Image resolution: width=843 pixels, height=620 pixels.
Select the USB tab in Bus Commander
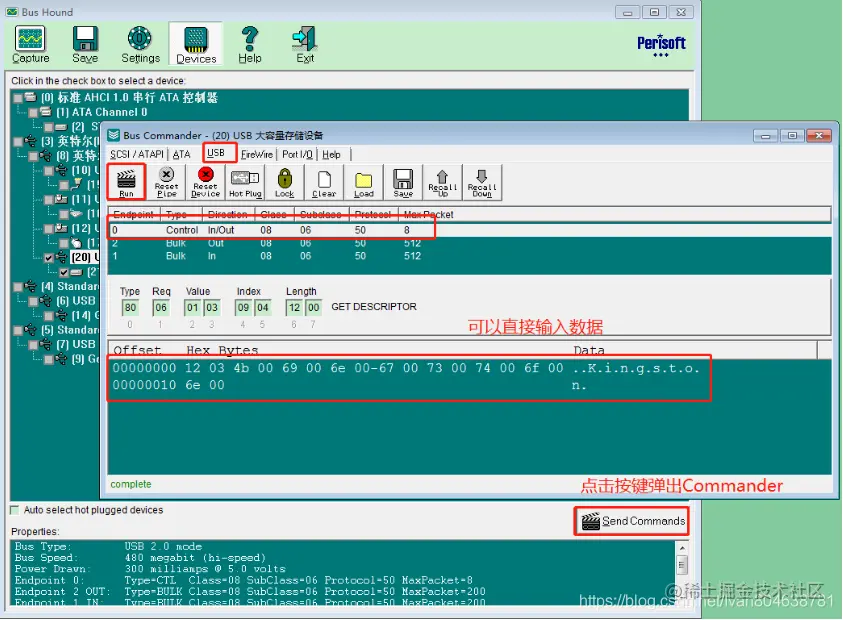click(x=216, y=153)
